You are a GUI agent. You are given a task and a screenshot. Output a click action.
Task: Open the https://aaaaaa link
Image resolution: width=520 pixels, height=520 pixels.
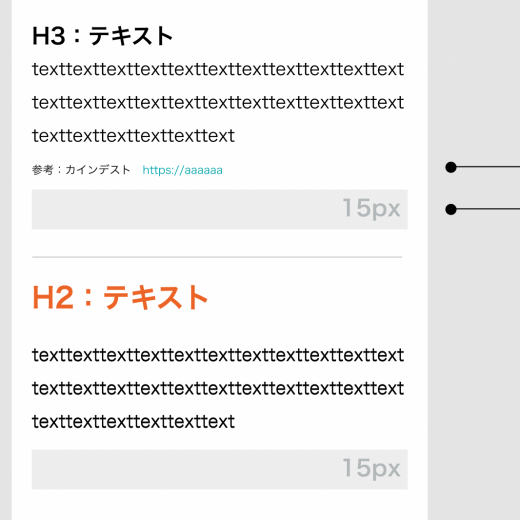coord(182,170)
